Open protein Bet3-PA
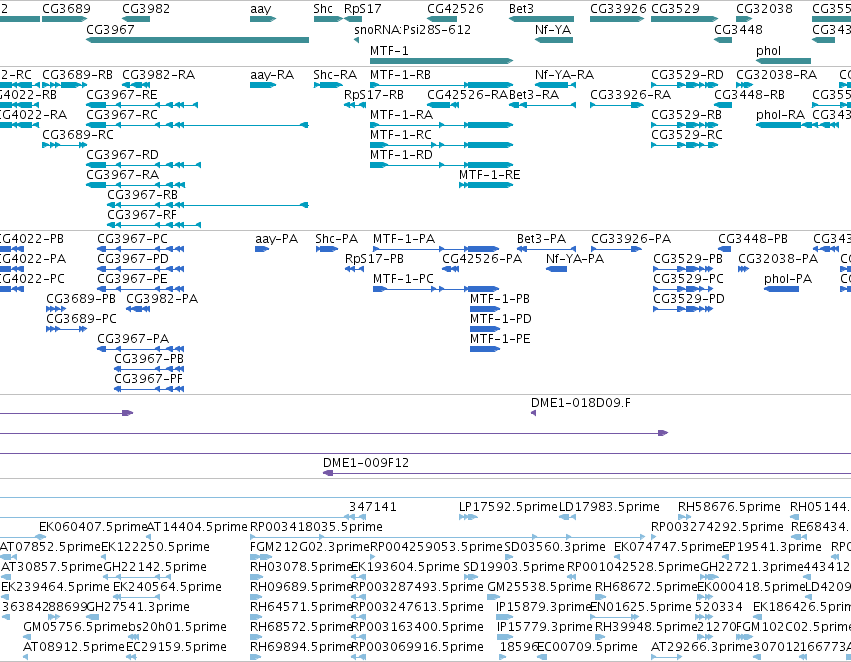Image resolution: width=851 pixels, height=662 pixels. tap(547, 249)
